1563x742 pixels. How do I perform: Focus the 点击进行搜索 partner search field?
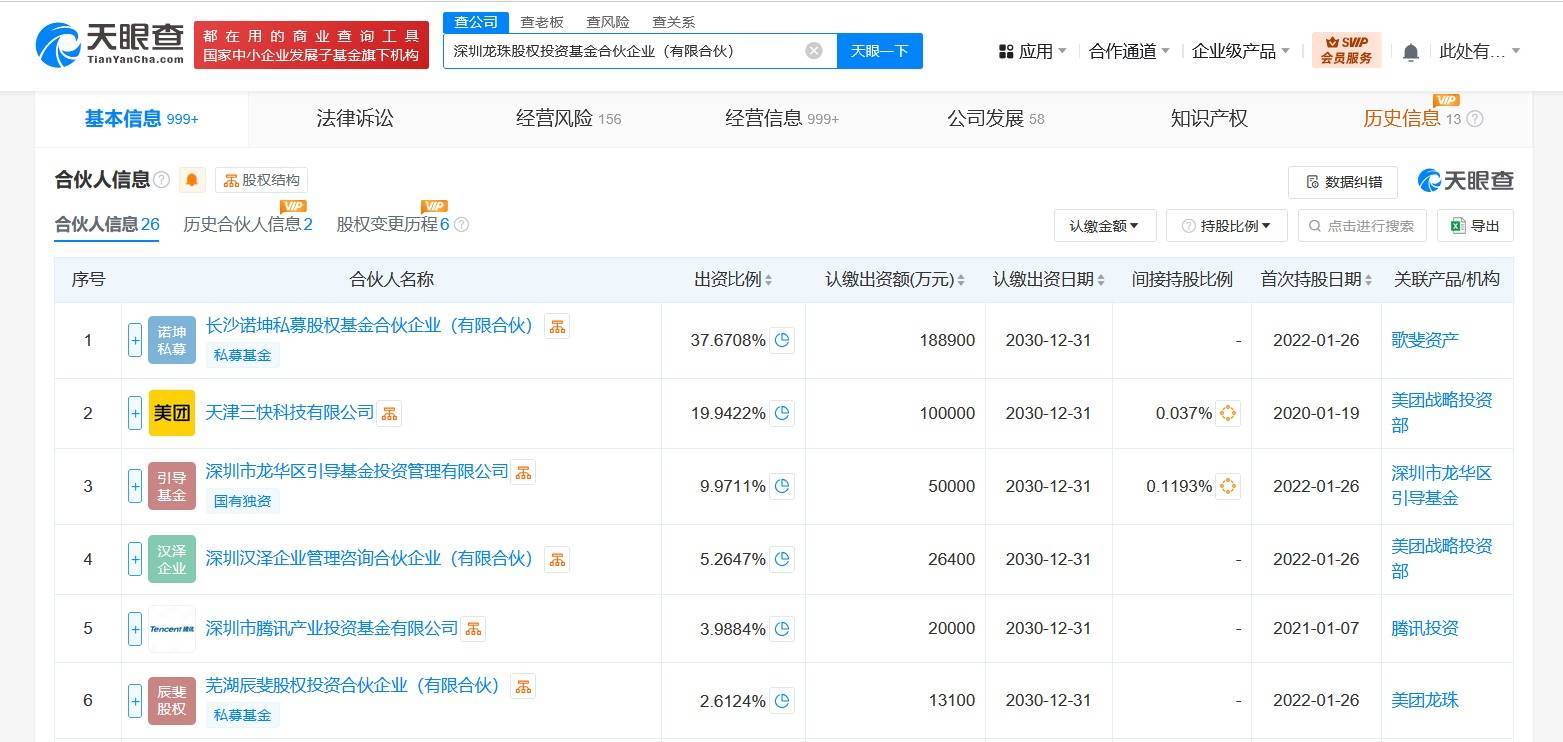(x=1362, y=226)
